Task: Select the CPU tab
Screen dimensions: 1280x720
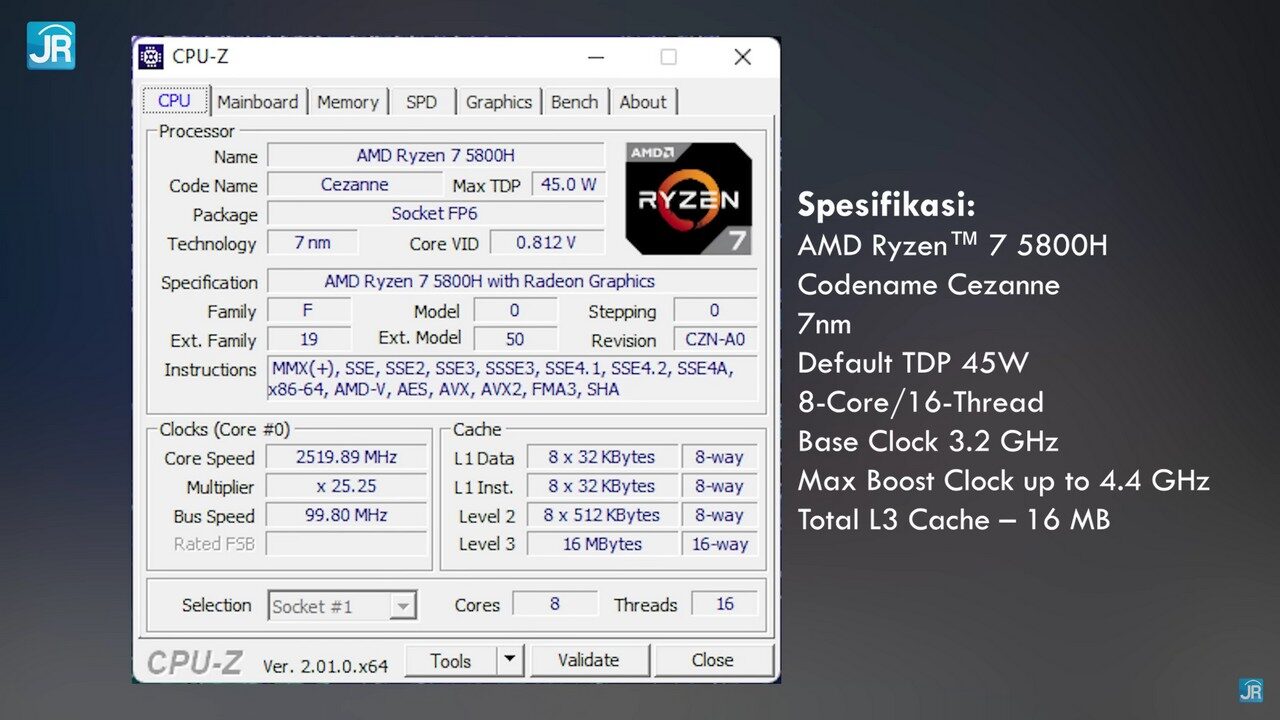Action: point(174,100)
